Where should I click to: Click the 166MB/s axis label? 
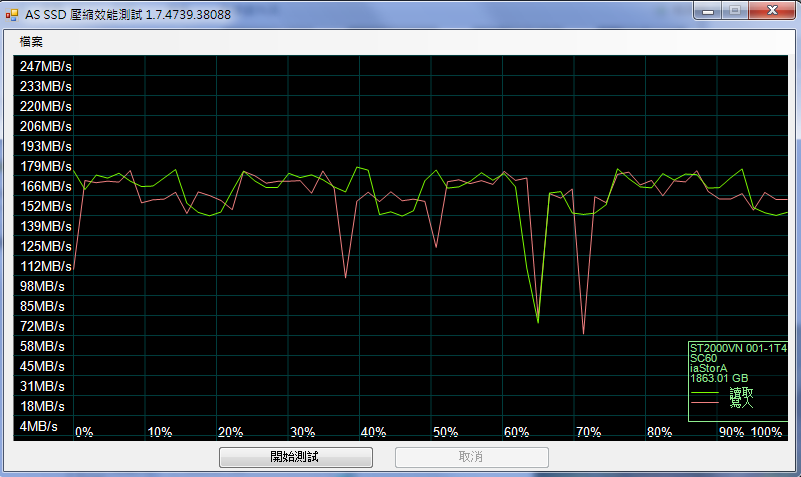[x=45, y=186]
